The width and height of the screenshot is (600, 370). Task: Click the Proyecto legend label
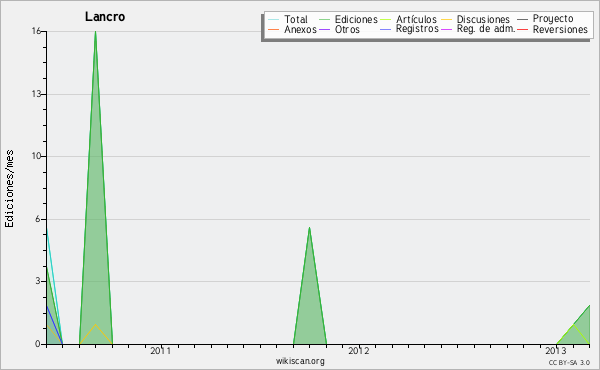pyautogui.click(x=553, y=19)
